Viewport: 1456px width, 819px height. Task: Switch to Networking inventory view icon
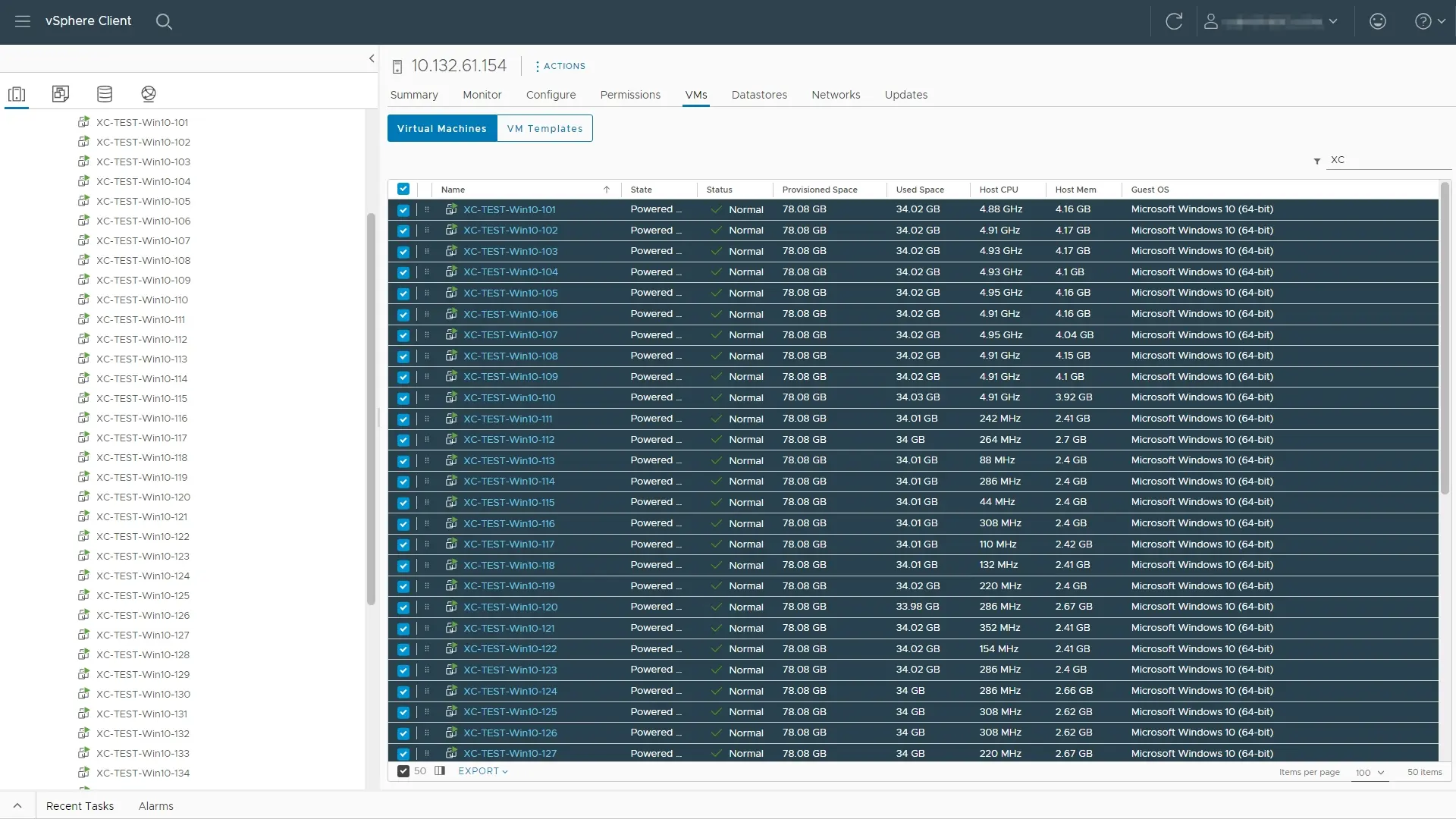tap(149, 94)
